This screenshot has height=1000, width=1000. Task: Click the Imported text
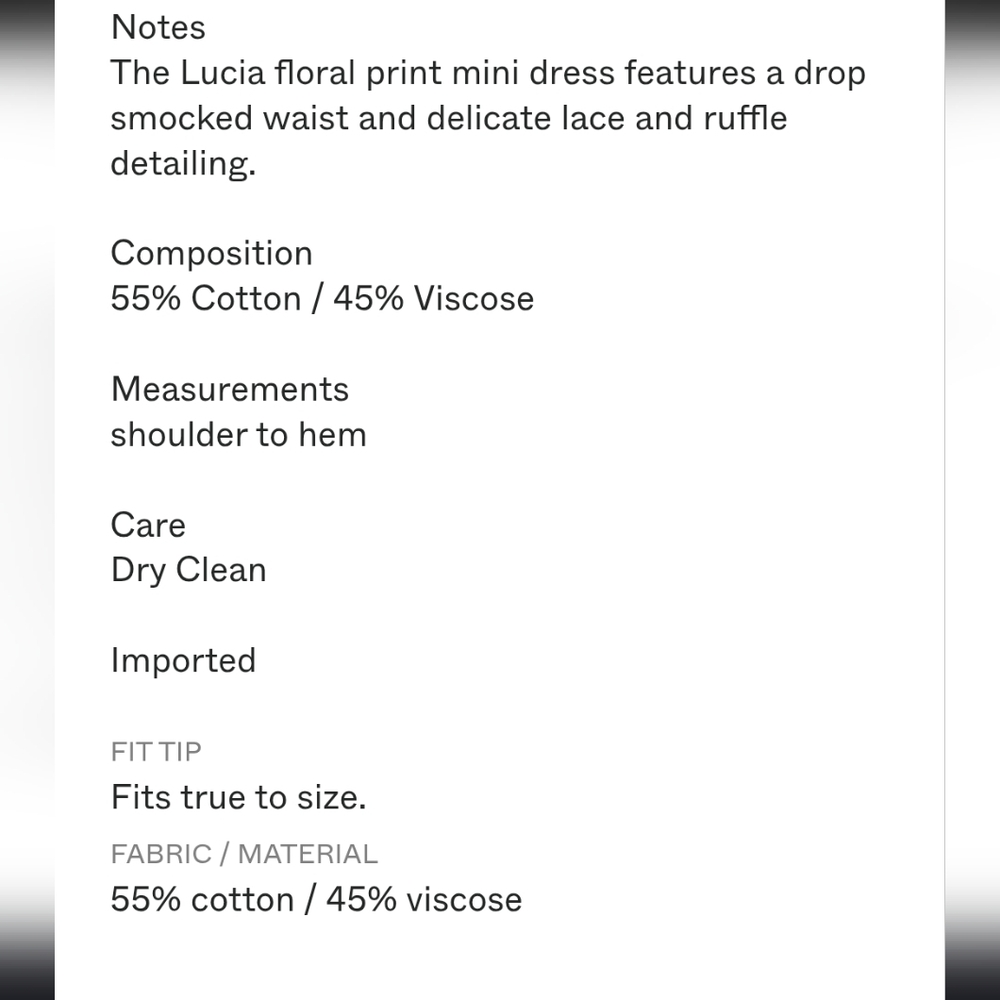[x=183, y=661]
